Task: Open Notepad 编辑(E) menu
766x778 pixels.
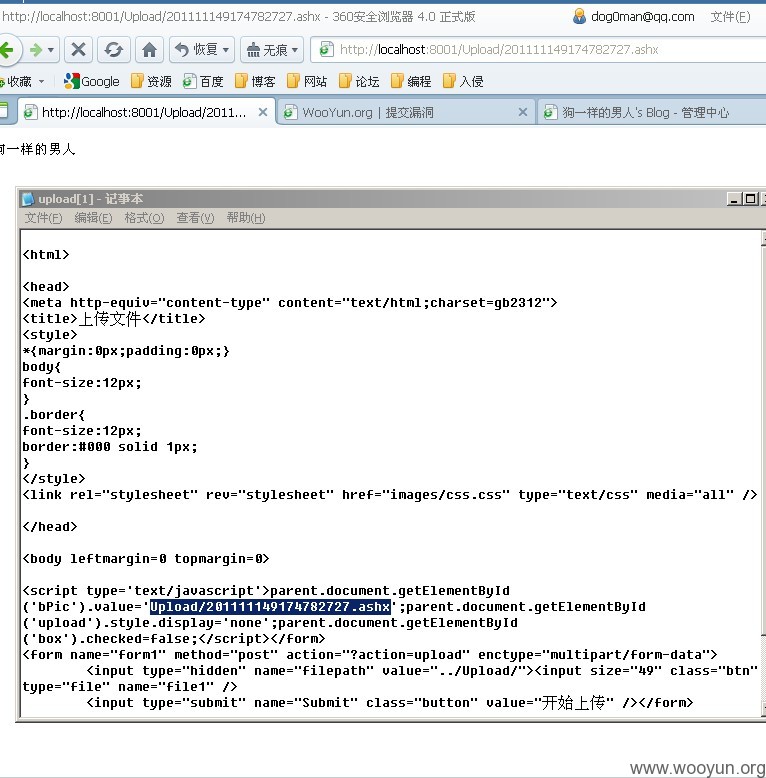Action: [x=93, y=218]
